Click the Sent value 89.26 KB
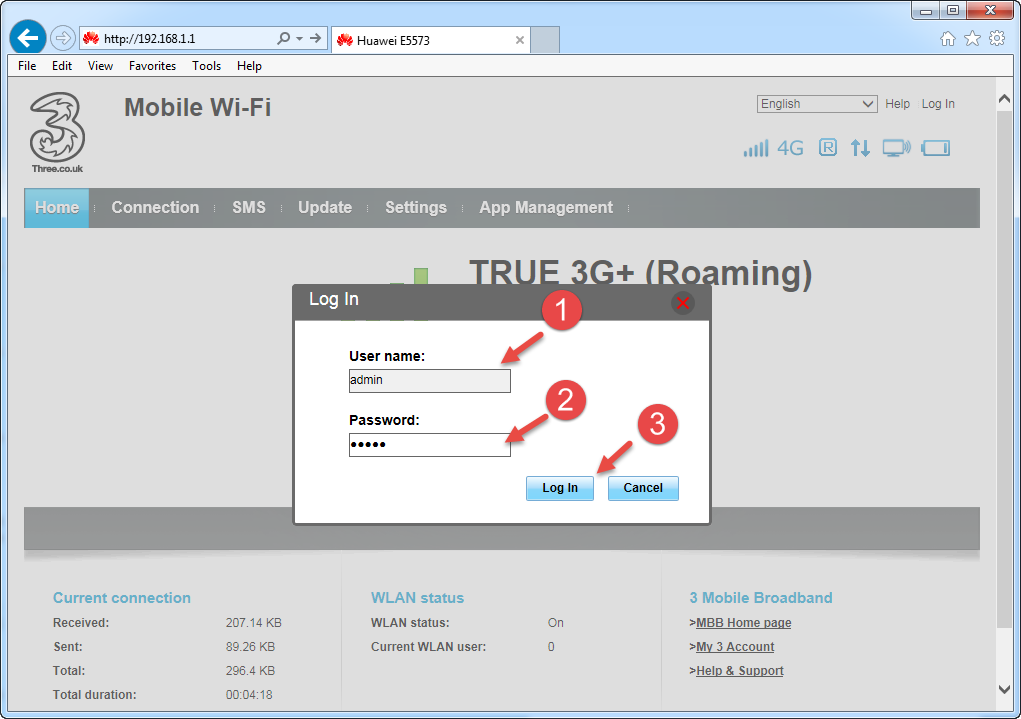The width and height of the screenshot is (1021, 719). [x=251, y=647]
